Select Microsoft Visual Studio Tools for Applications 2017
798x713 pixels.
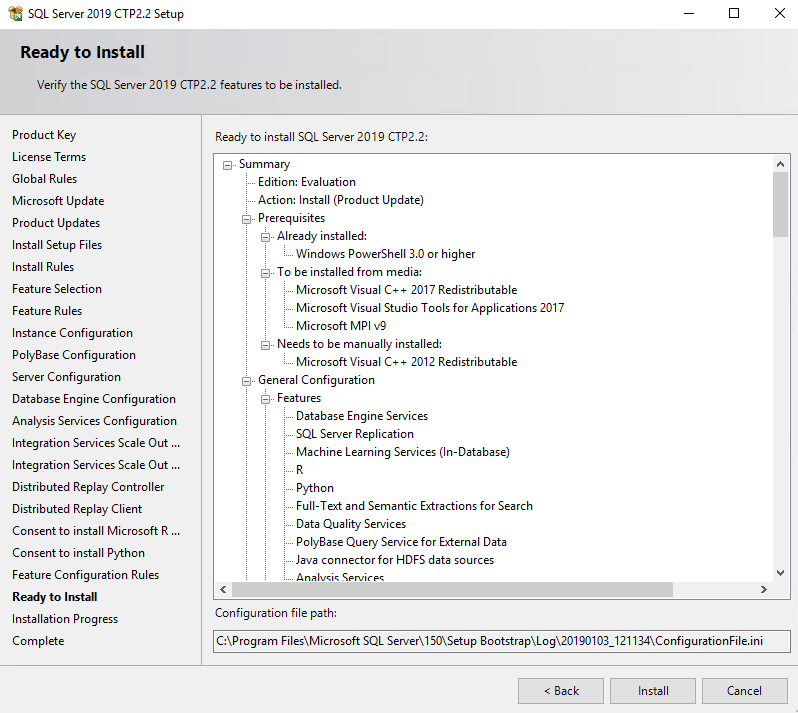(430, 308)
